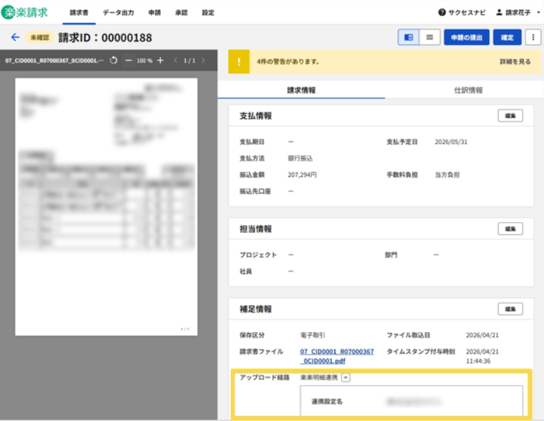544x421 pixels.
Task: Click the 申請の提出 button
Action: [467, 37]
